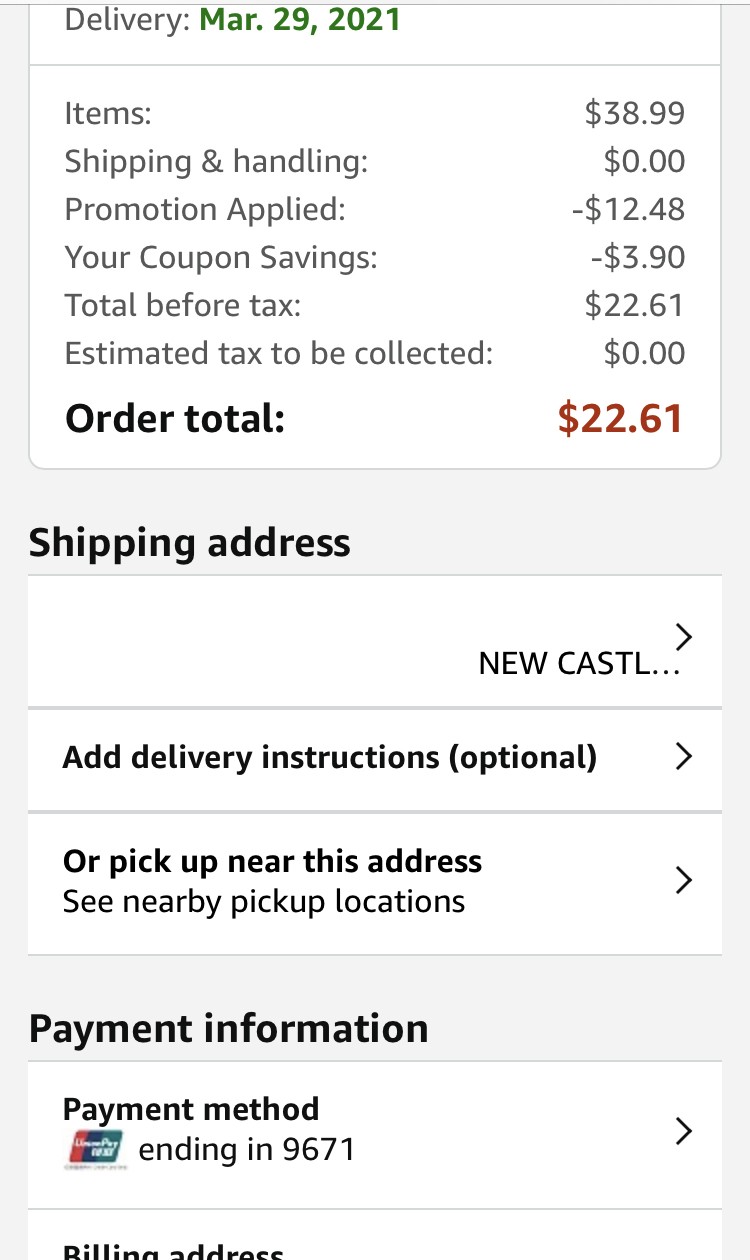Expand Add delivery instructions chevron arrow
This screenshot has width=750, height=1260.
coord(684,757)
